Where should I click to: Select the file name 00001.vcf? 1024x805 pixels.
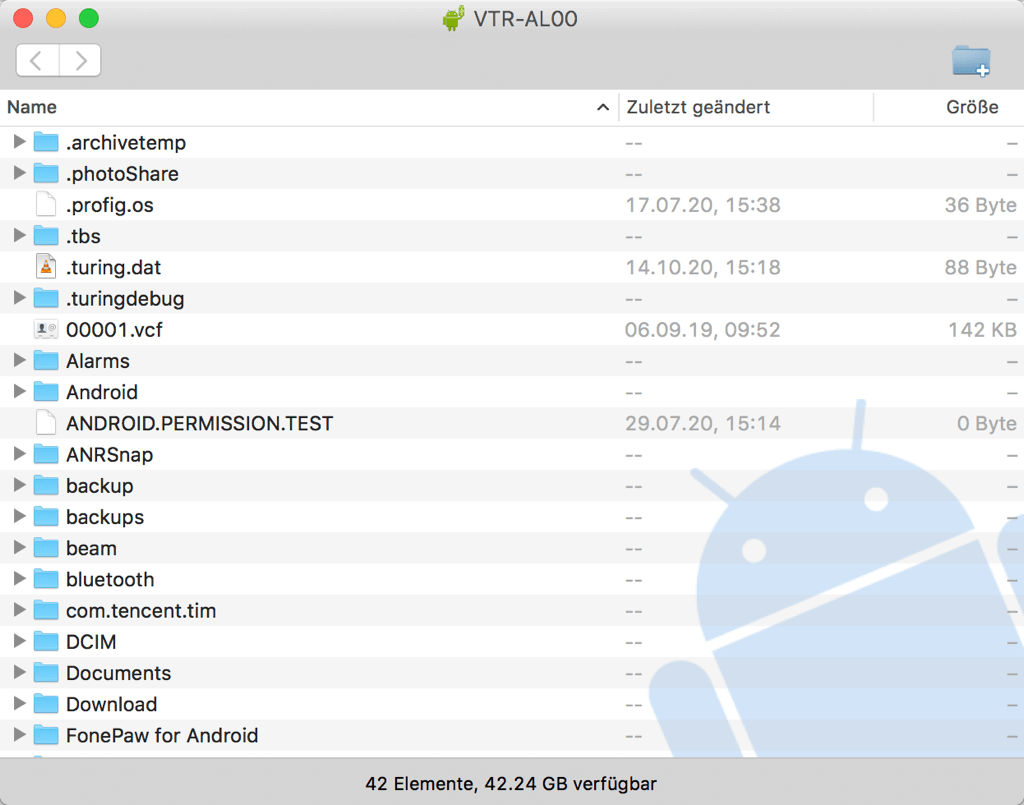[x=114, y=330]
